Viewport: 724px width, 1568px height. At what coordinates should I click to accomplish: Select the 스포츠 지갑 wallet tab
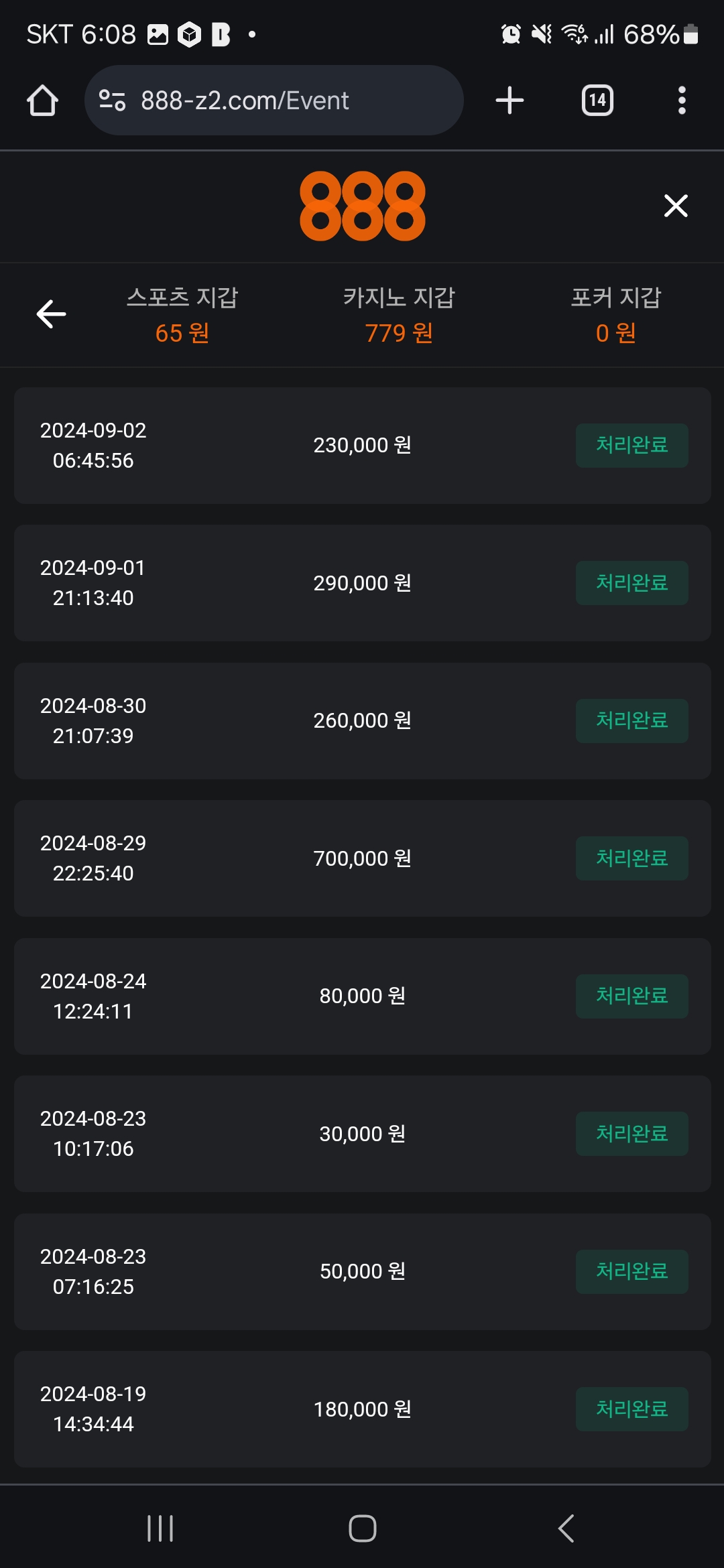182,314
